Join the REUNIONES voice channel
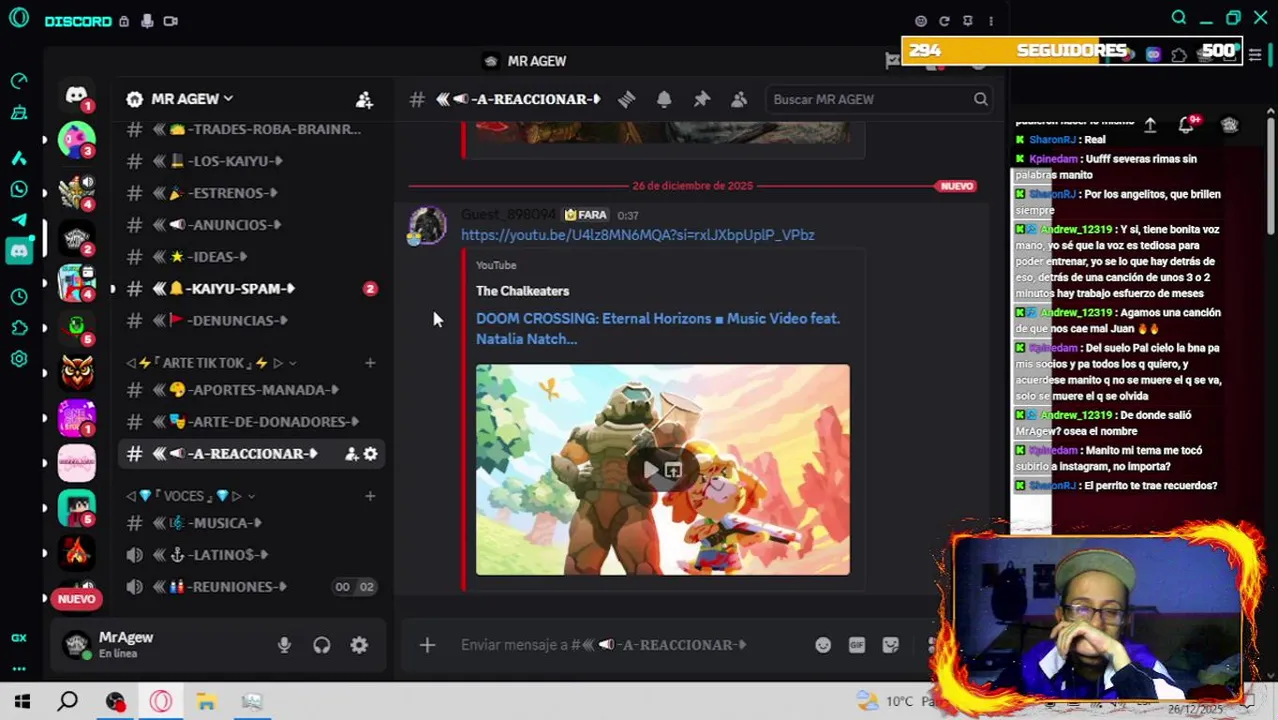This screenshot has height=720, width=1278. click(x=251, y=587)
